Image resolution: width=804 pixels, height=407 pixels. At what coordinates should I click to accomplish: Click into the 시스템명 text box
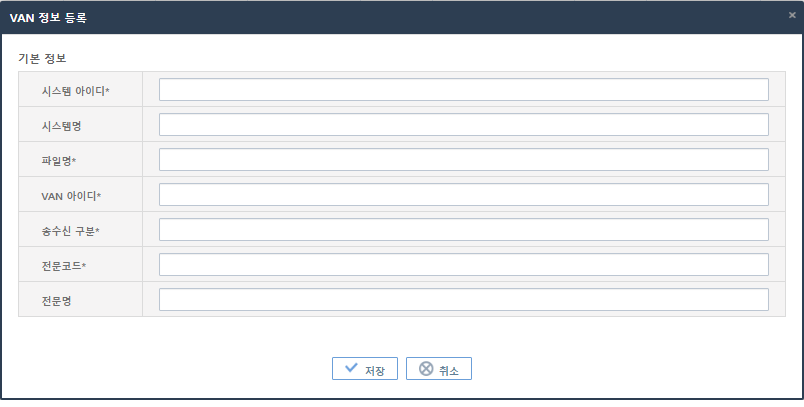[x=463, y=125]
